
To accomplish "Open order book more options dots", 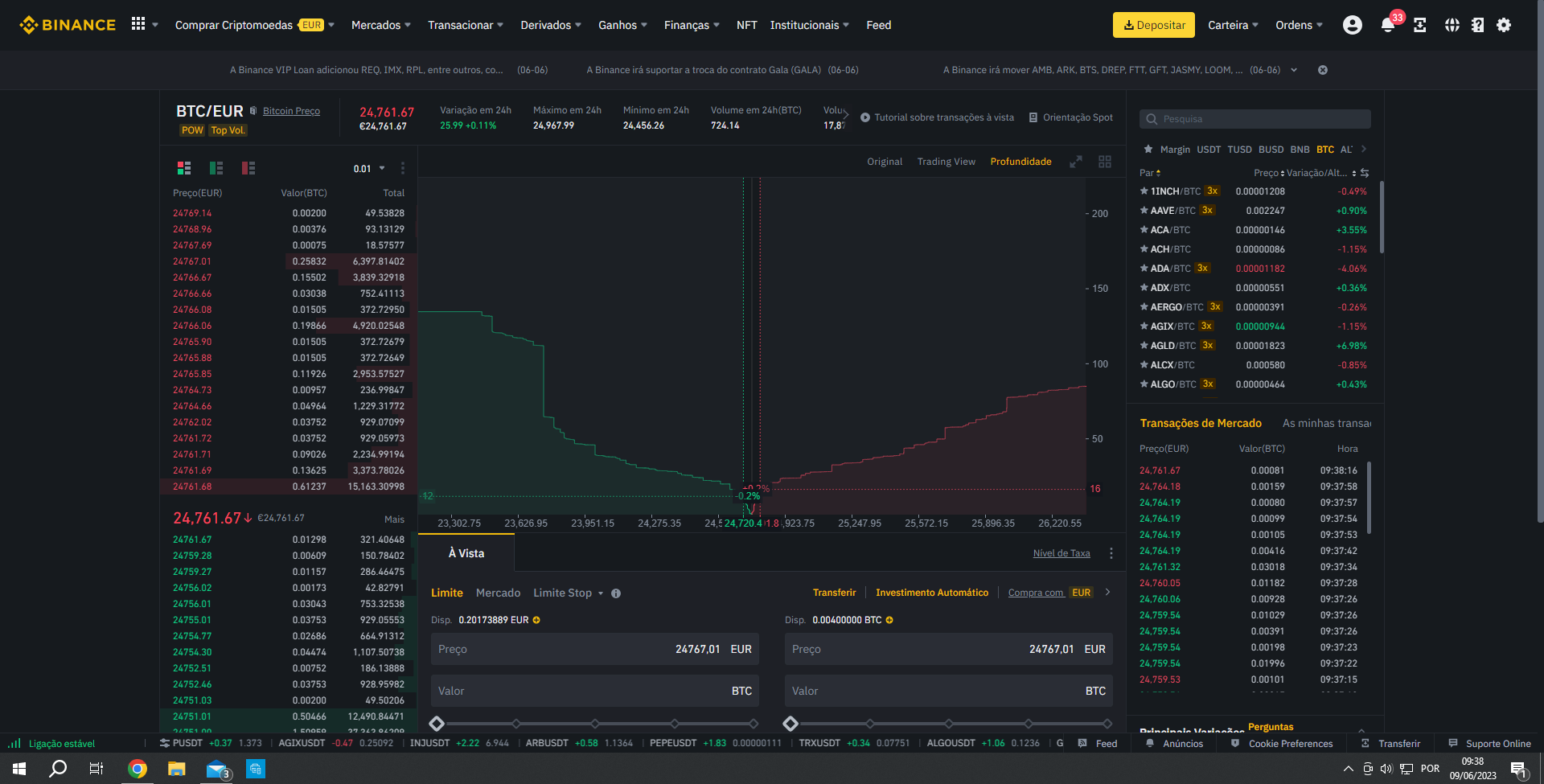I will (x=403, y=168).
